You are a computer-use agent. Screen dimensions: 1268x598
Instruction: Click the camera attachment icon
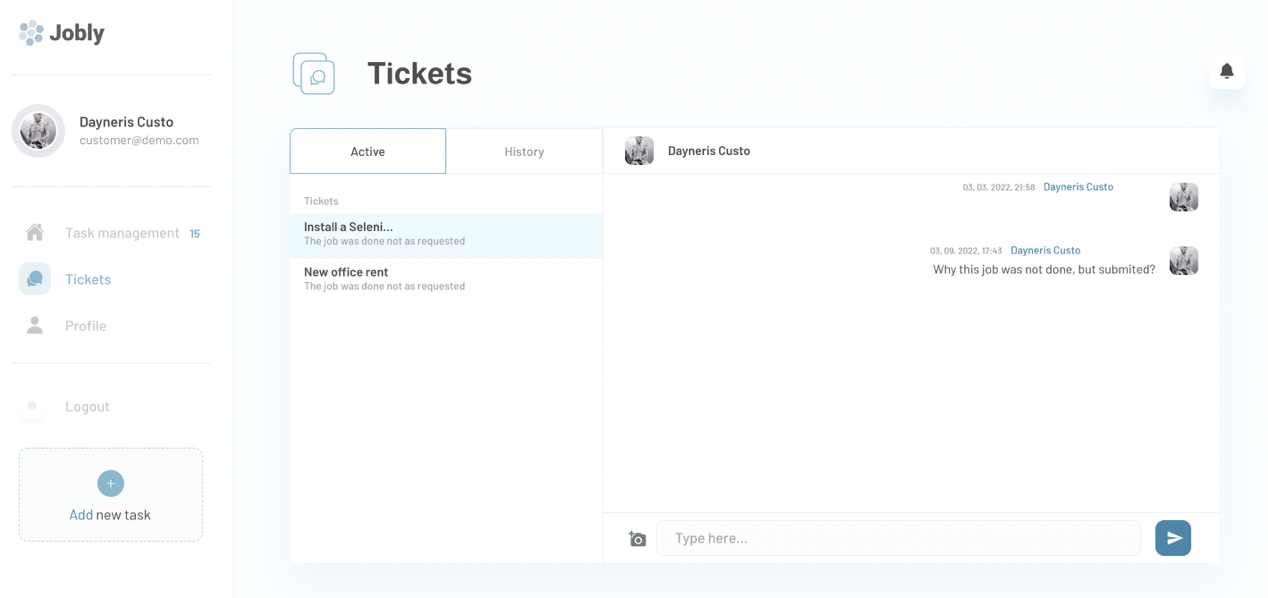[637, 539]
